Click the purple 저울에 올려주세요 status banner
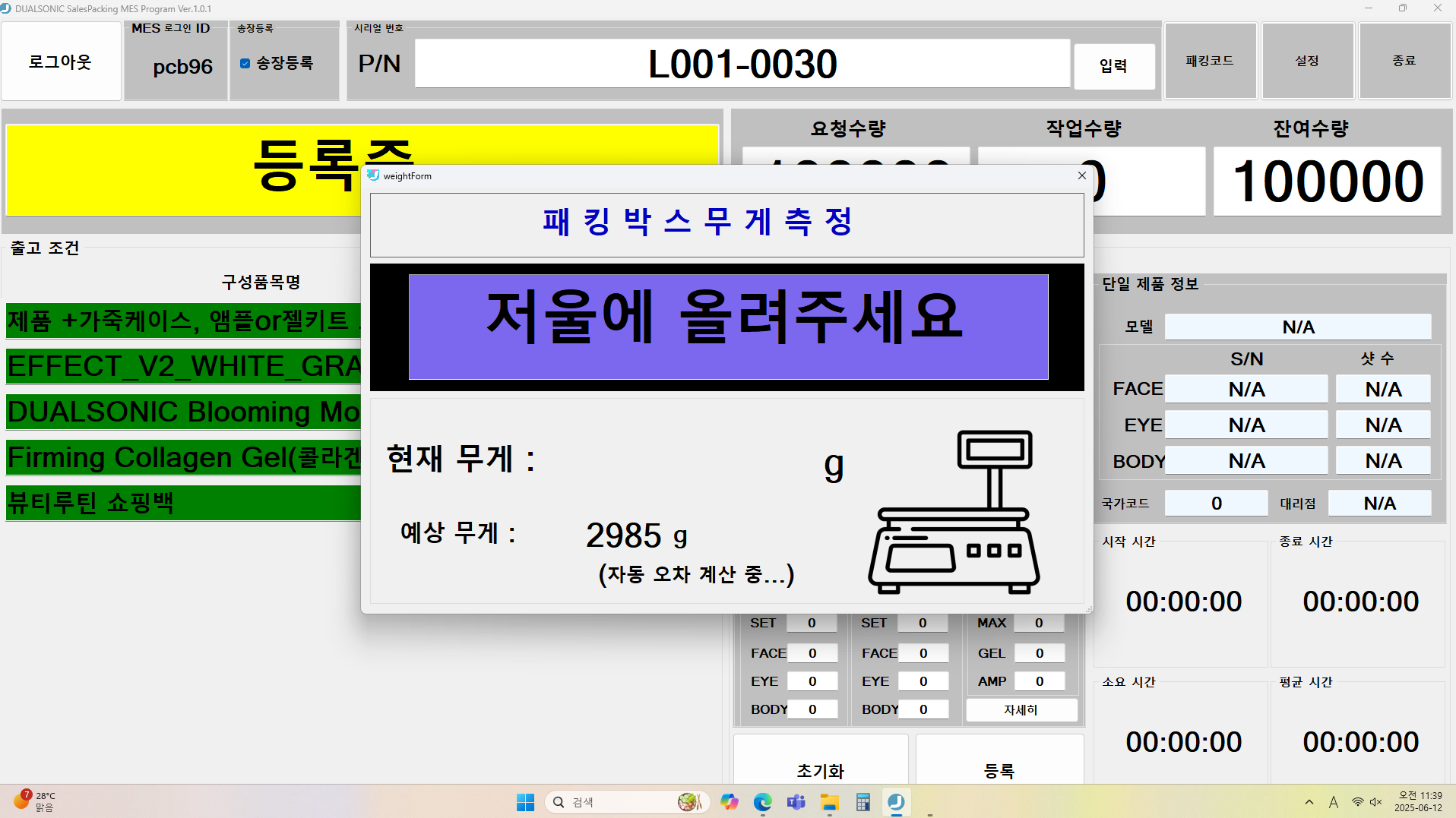This screenshot has width=1456, height=818. click(x=728, y=327)
